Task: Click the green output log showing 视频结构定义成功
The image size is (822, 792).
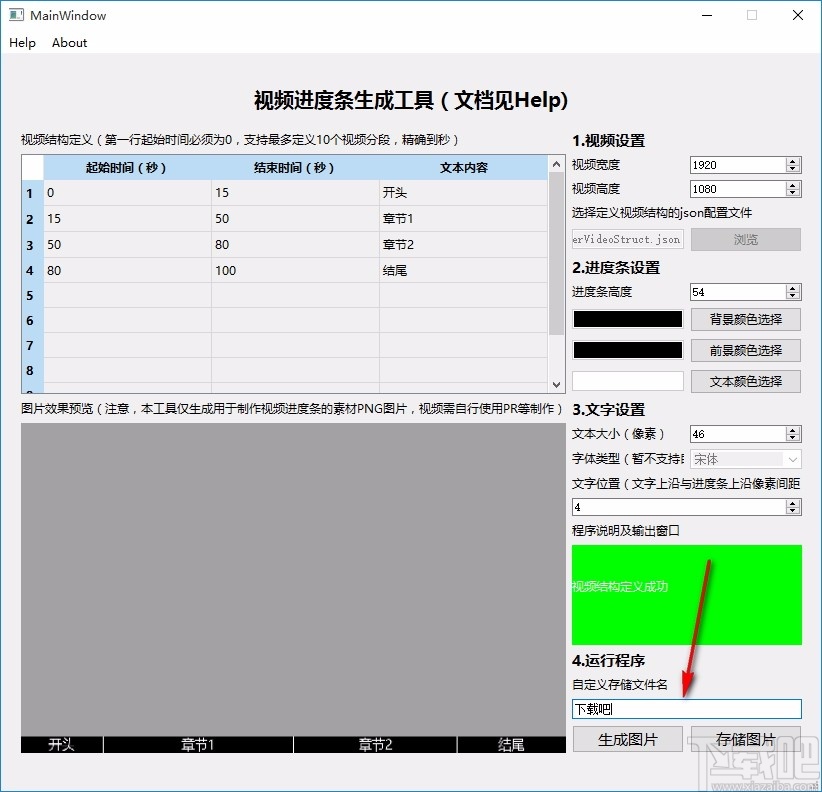Action: pos(686,594)
